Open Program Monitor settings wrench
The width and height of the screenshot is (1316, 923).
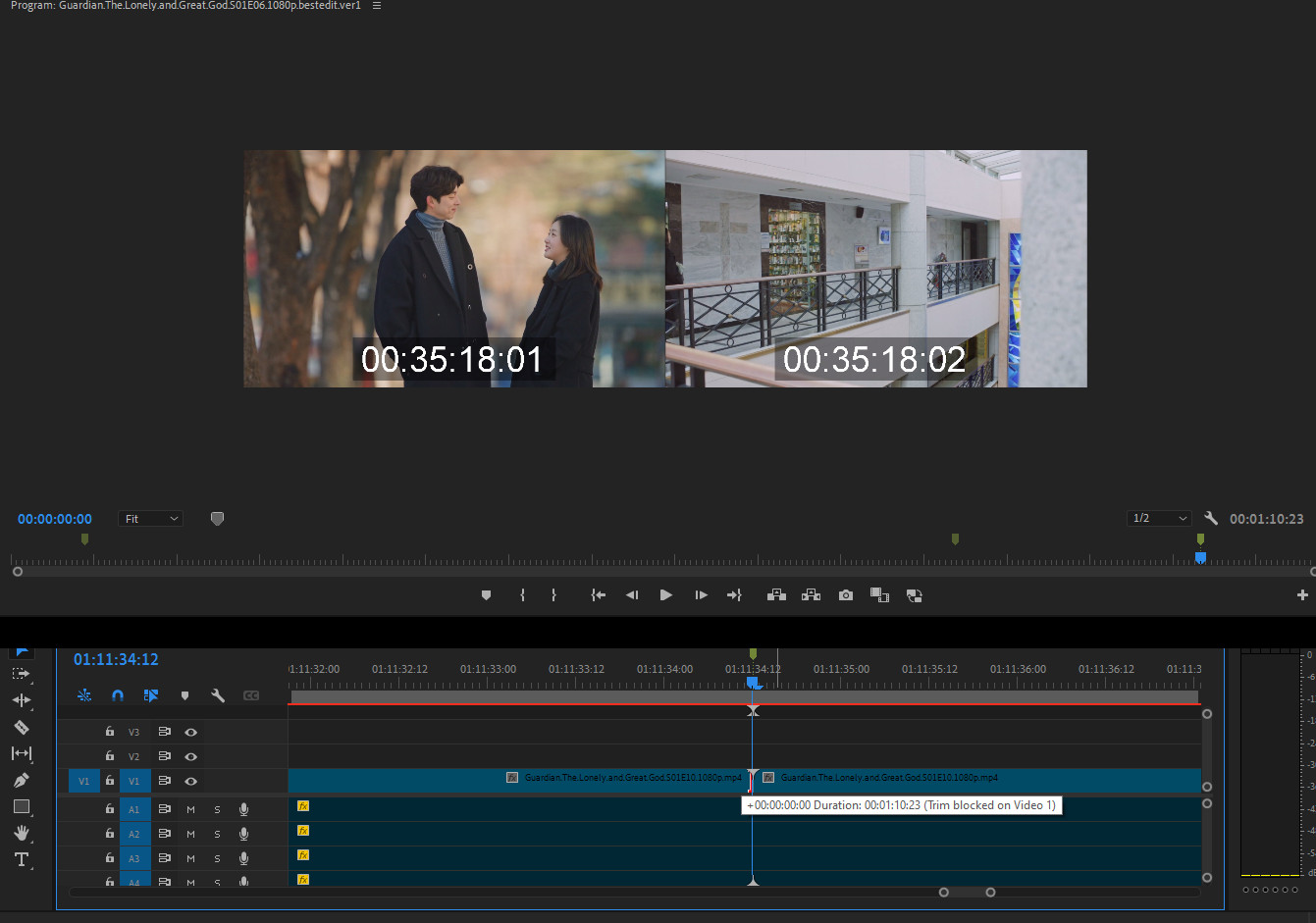(x=1211, y=518)
